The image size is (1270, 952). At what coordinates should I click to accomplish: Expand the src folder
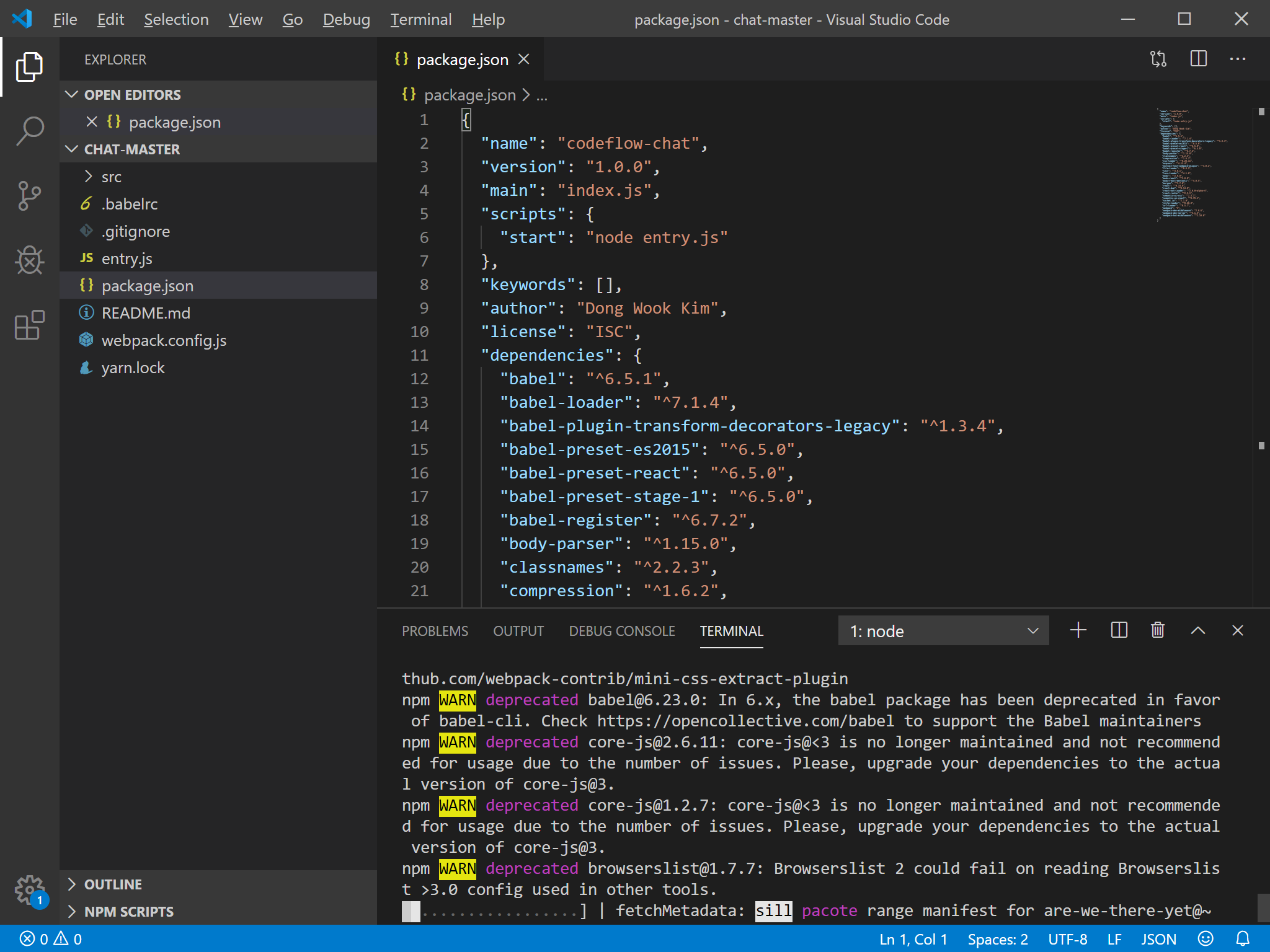tap(218, 177)
